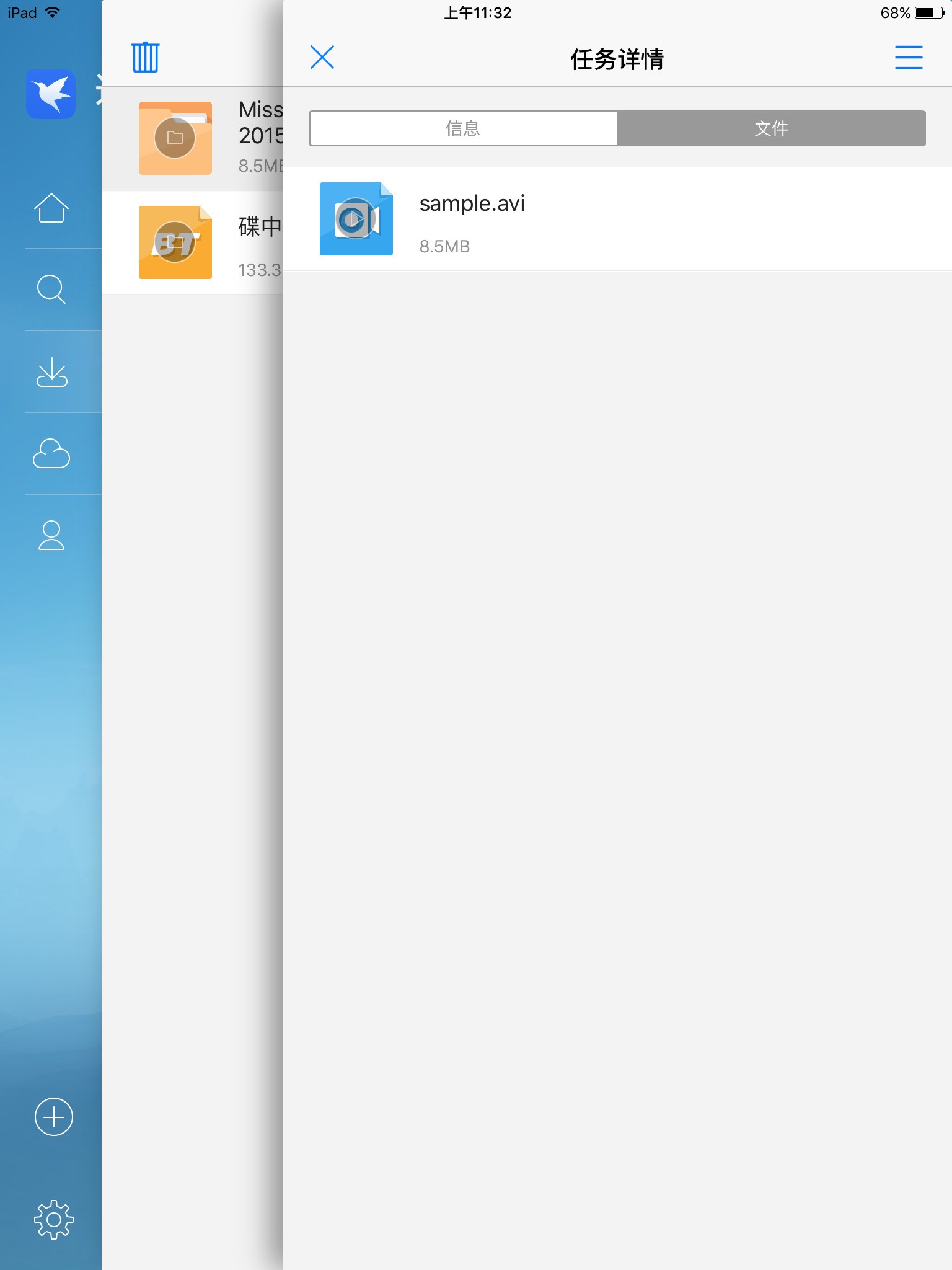
Task: Tap the 任务详情 title text
Action: point(617,60)
